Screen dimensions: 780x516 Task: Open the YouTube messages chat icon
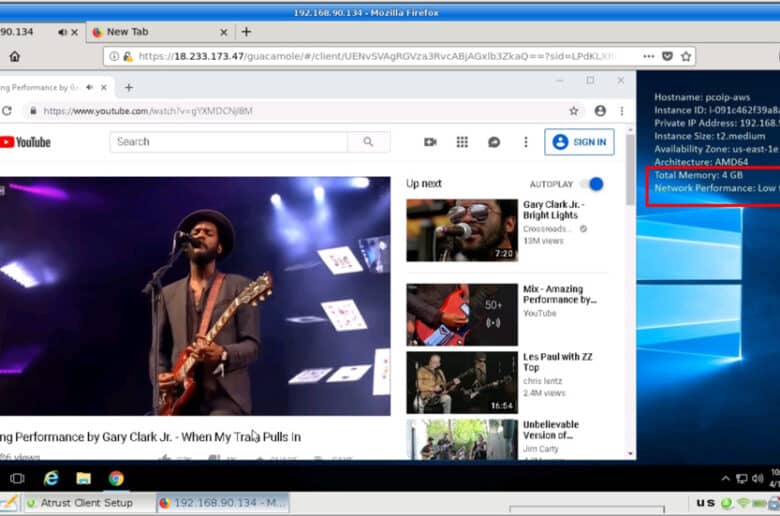pyautogui.click(x=494, y=142)
